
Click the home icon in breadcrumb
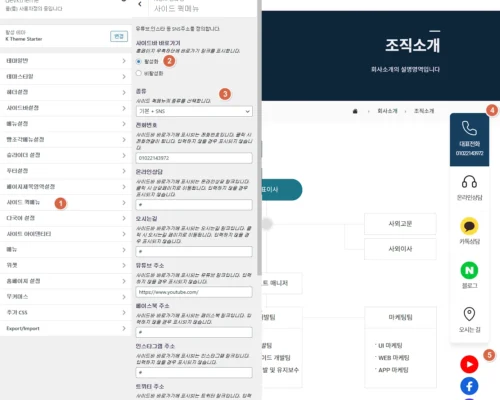click(x=355, y=111)
